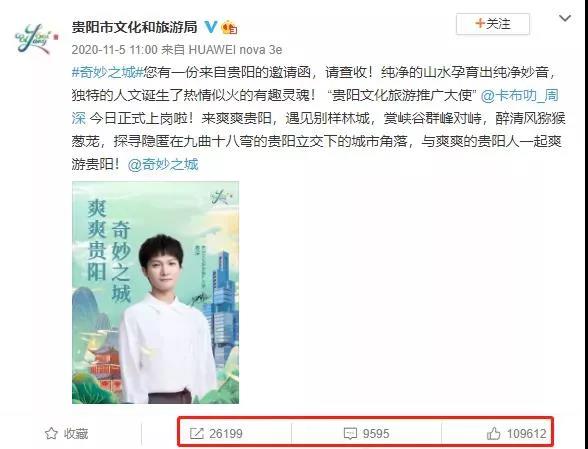Follow the account with 关注 button

(493, 24)
